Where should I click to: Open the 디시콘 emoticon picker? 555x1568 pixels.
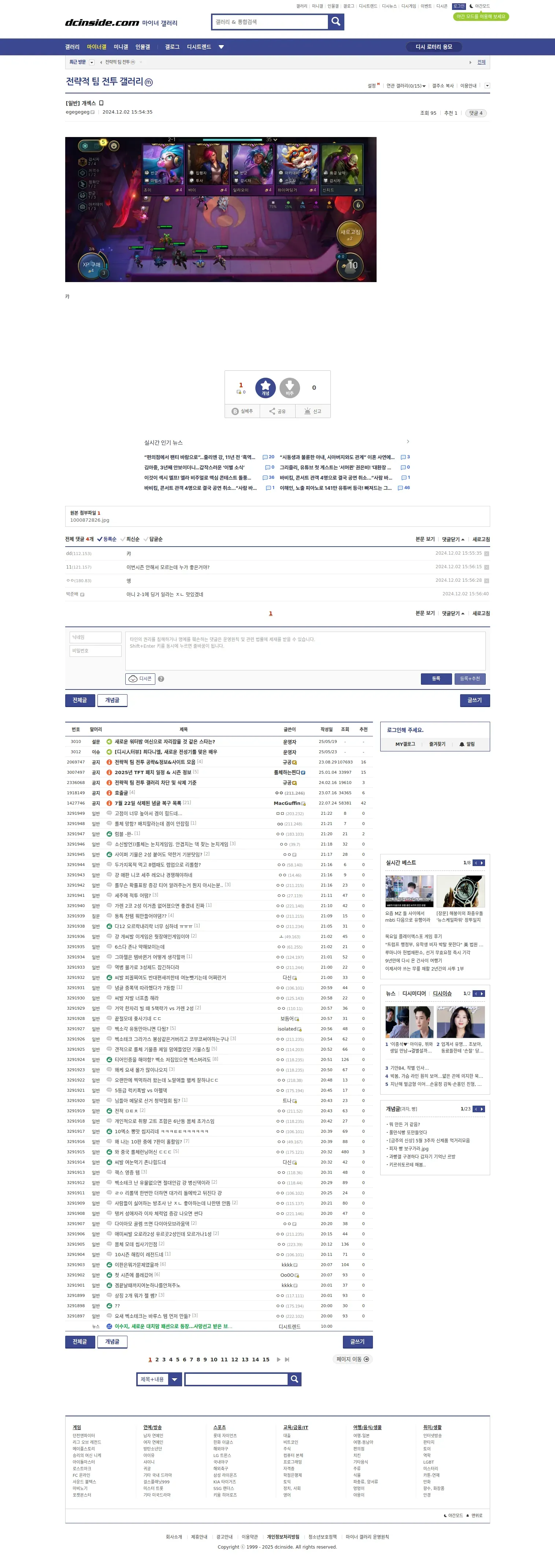pyautogui.click(x=140, y=679)
